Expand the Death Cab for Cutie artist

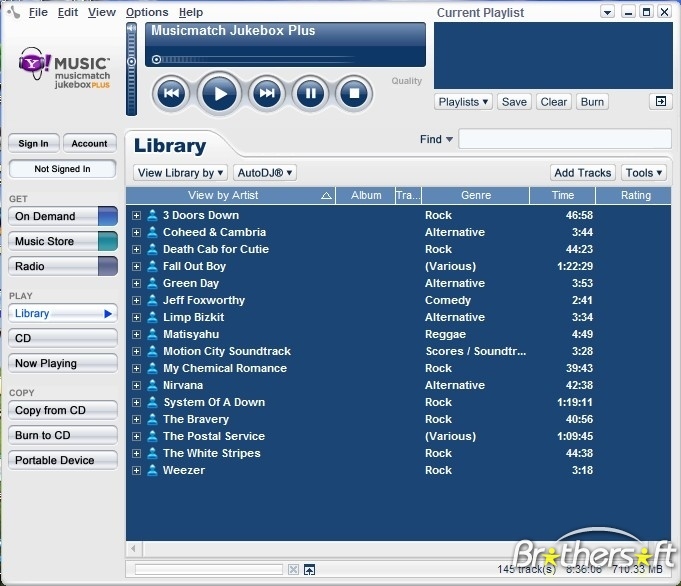point(136,249)
